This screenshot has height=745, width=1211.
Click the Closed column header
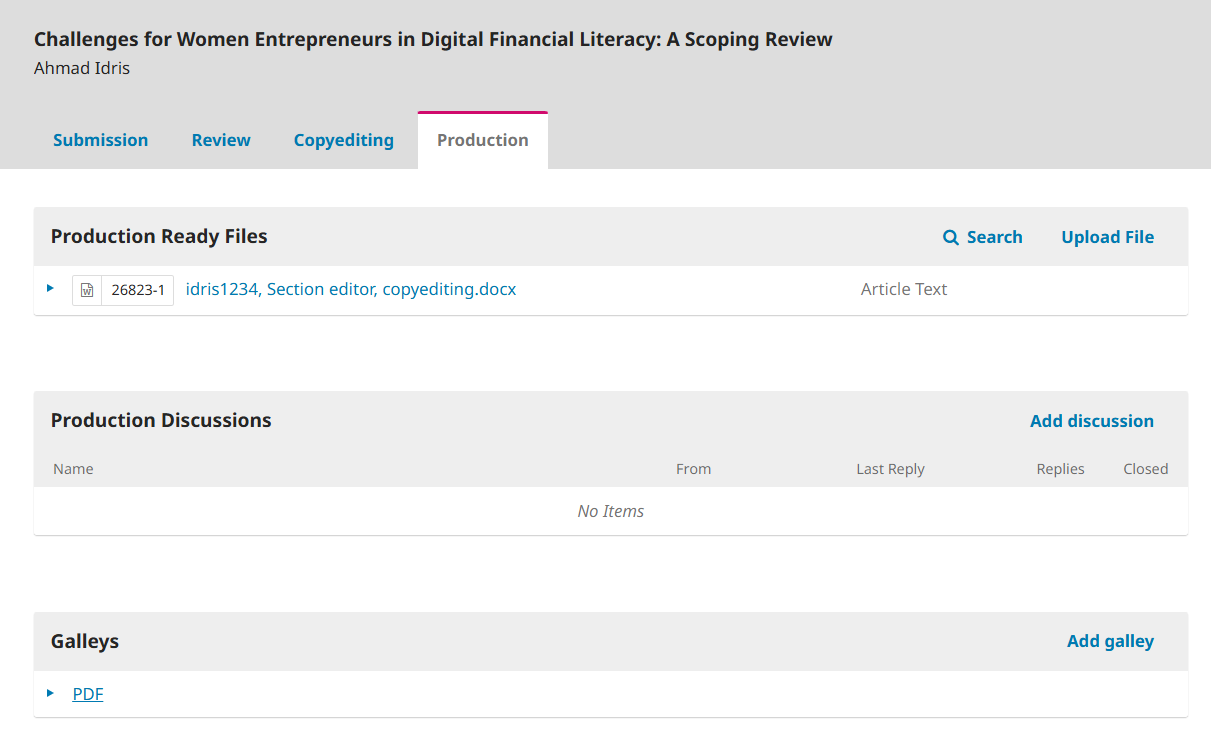pyautogui.click(x=1145, y=469)
